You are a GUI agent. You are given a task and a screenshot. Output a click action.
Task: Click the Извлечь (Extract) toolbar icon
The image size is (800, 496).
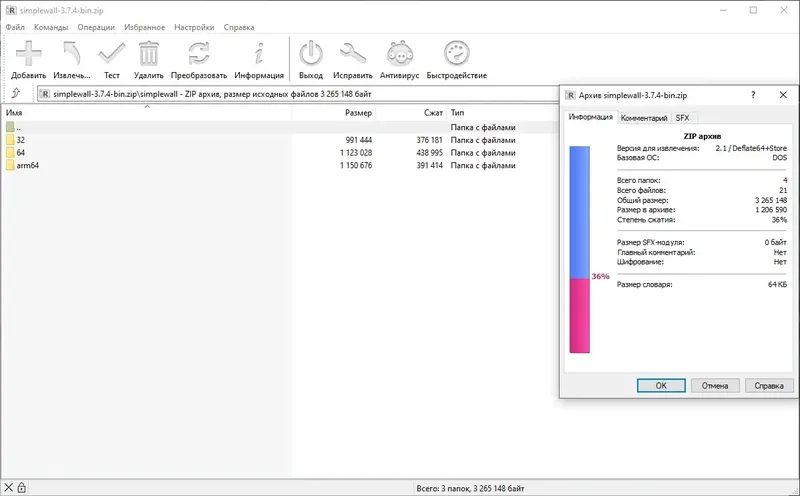point(71,54)
